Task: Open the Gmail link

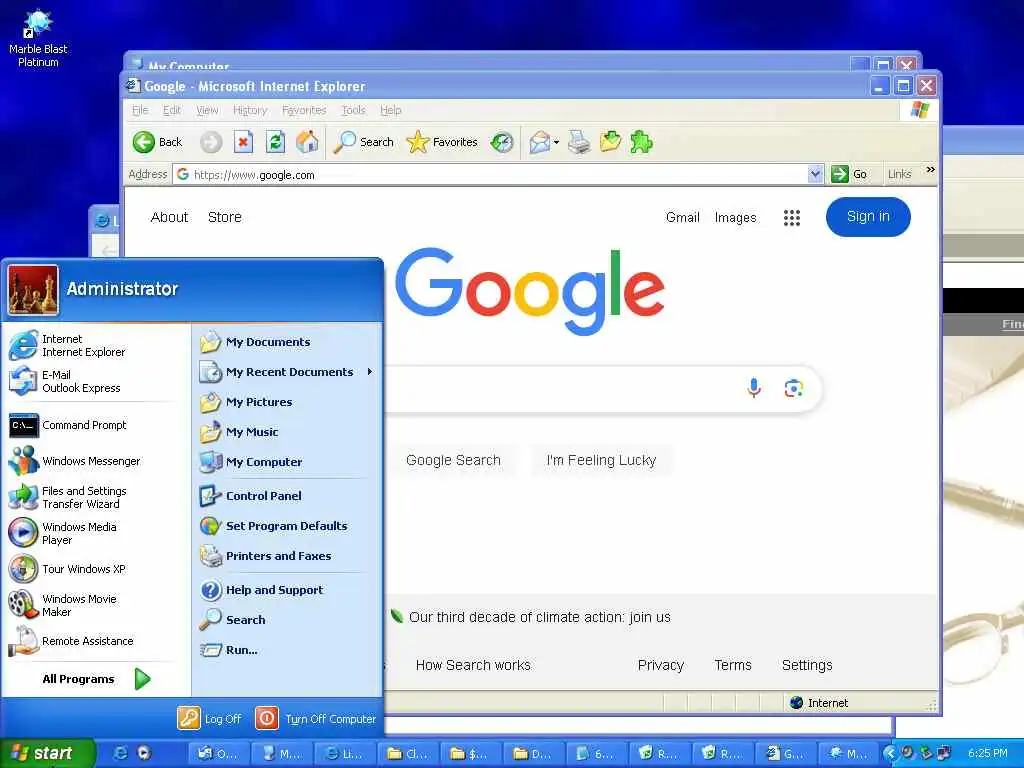Action: pos(682,217)
